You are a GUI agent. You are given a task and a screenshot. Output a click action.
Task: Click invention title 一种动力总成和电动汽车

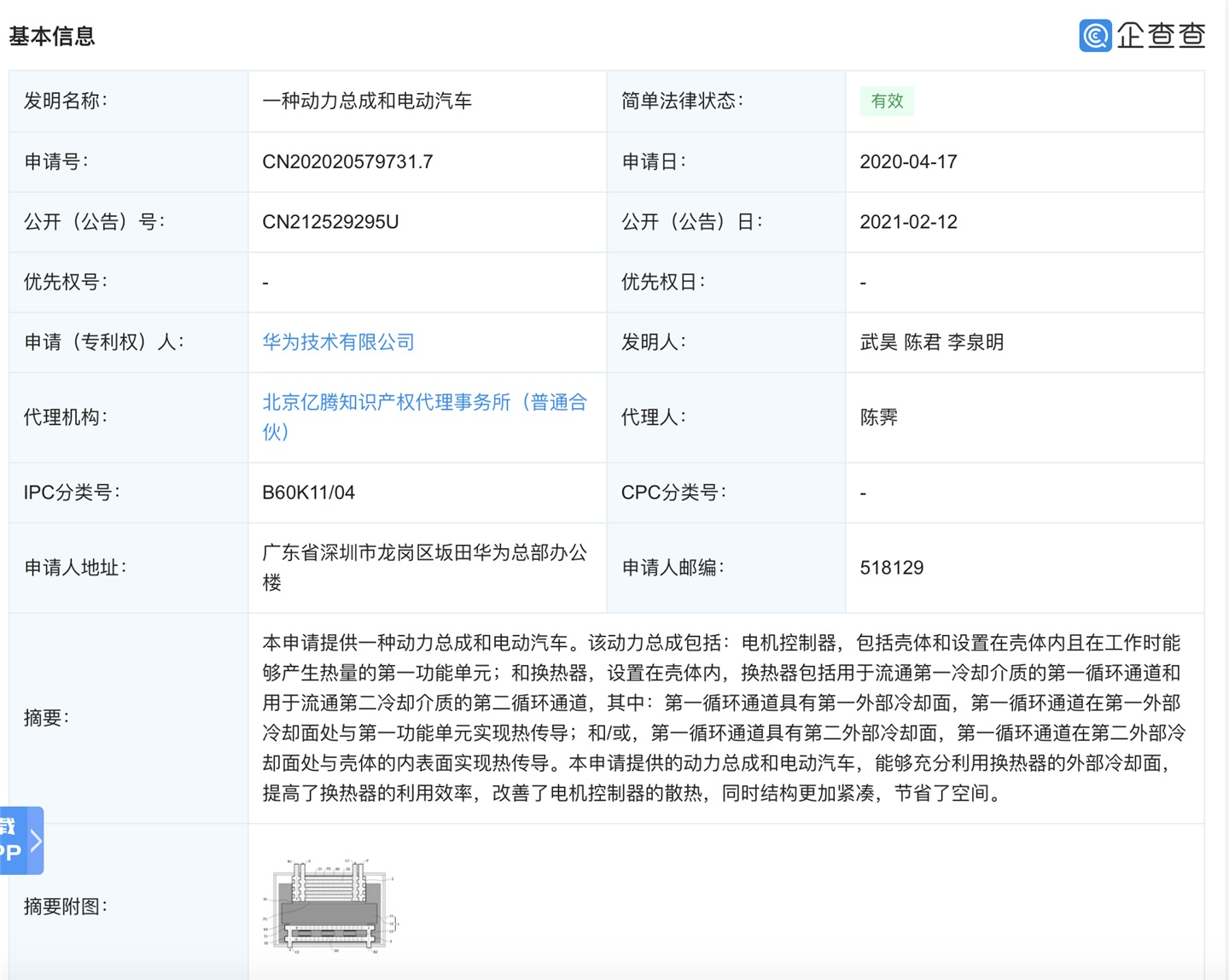click(x=367, y=101)
